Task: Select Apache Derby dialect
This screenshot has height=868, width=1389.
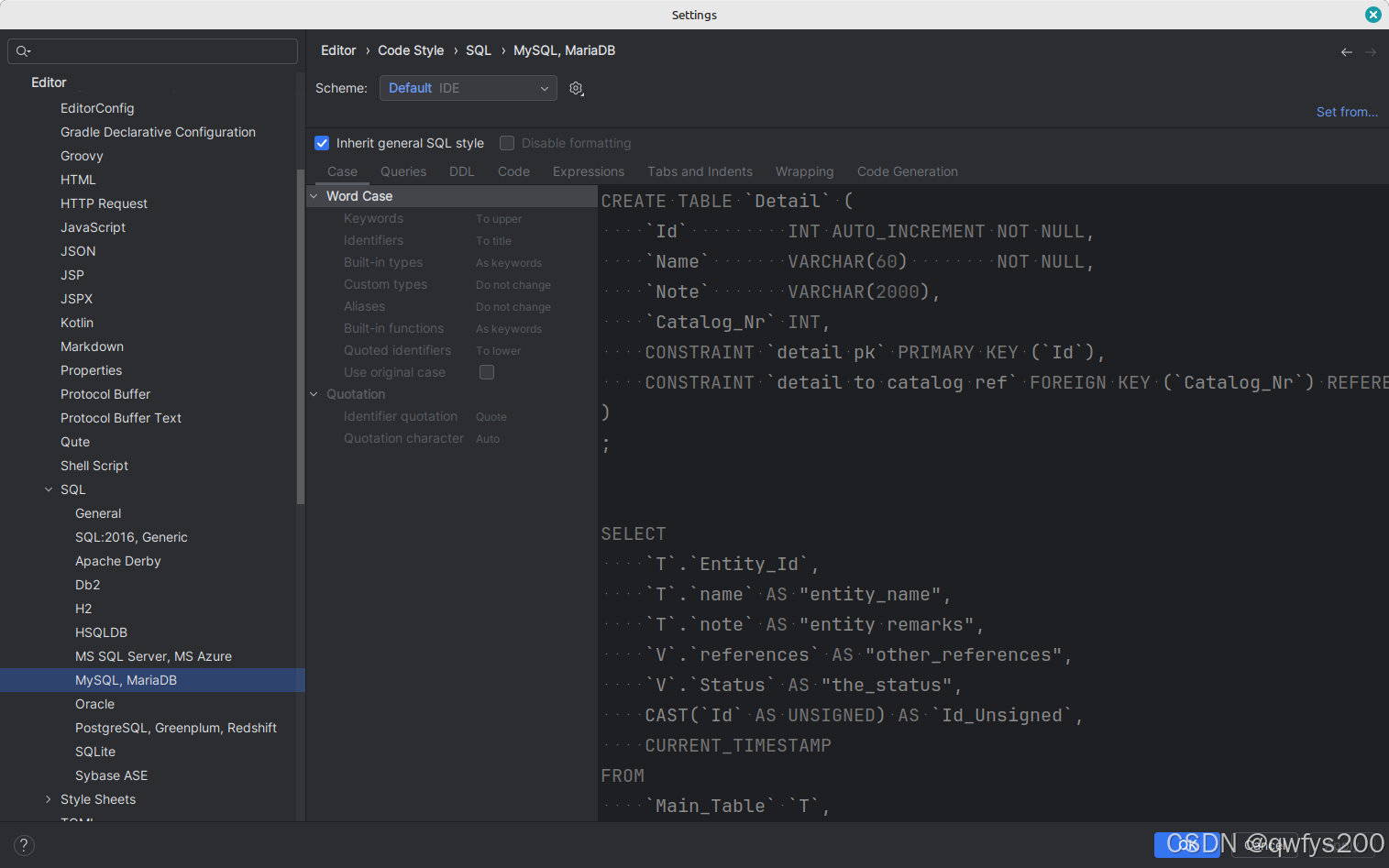Action: [x=118, y=561]
